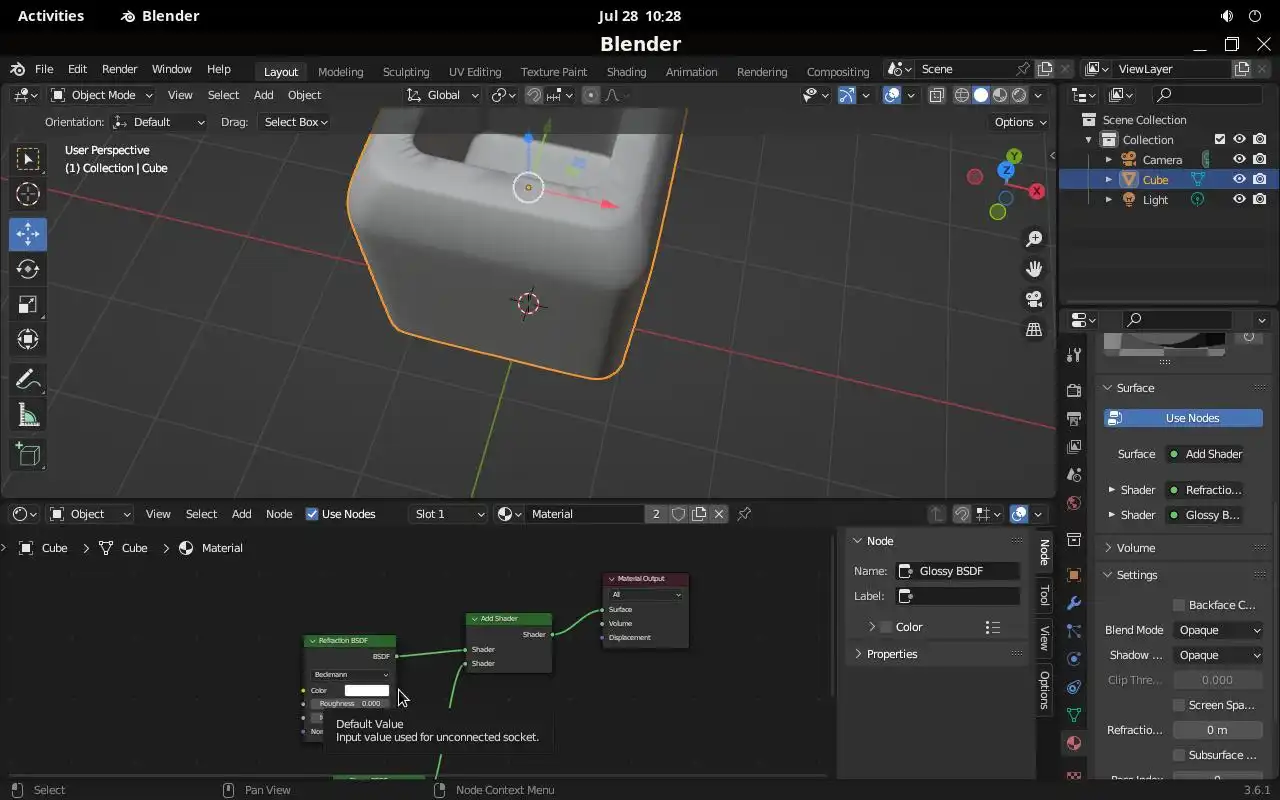Click the node Label input field
The height and width of the screenshot is (800, 1280).
point(957,596)
